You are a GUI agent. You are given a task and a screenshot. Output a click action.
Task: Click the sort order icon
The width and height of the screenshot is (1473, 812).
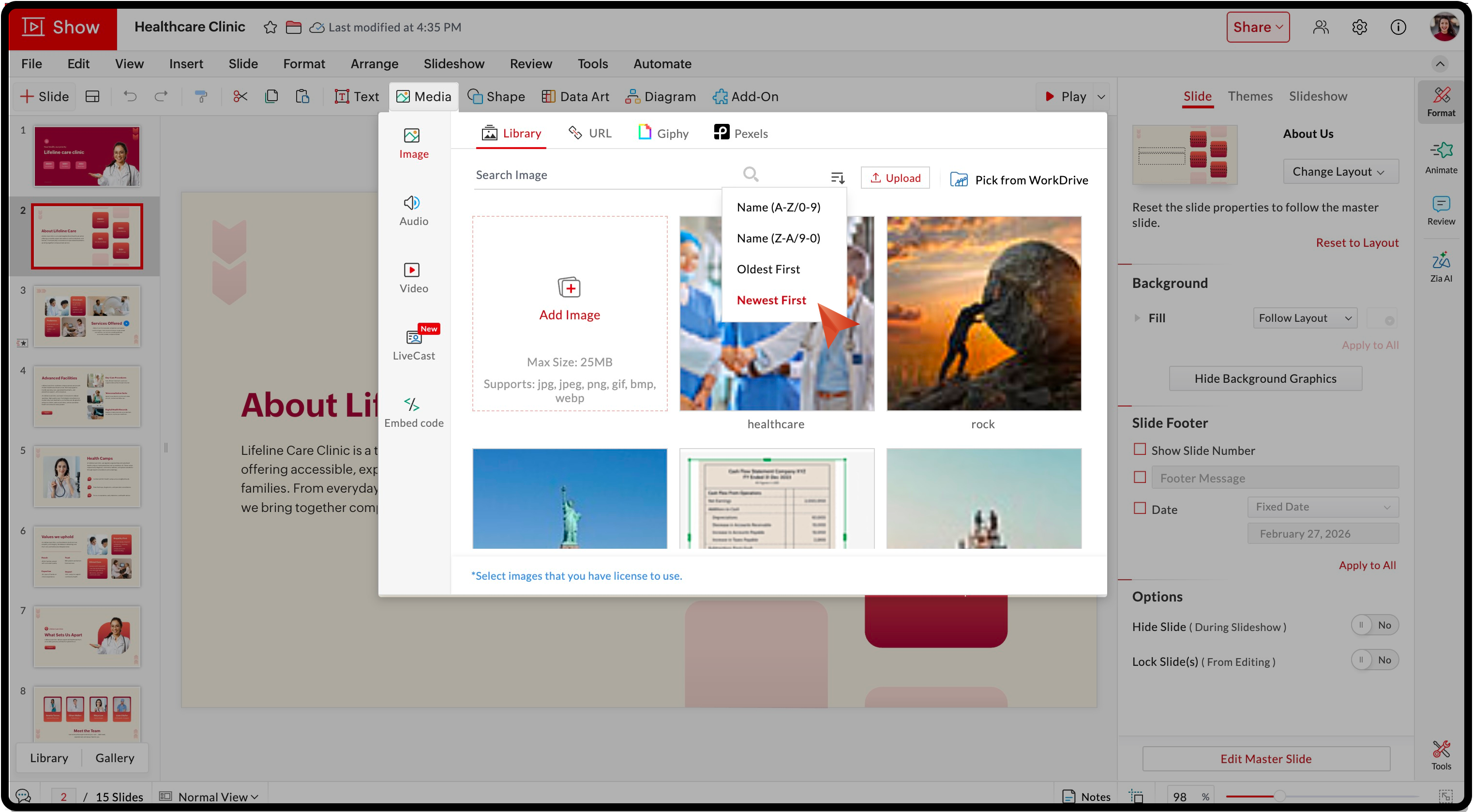(837, 178)
